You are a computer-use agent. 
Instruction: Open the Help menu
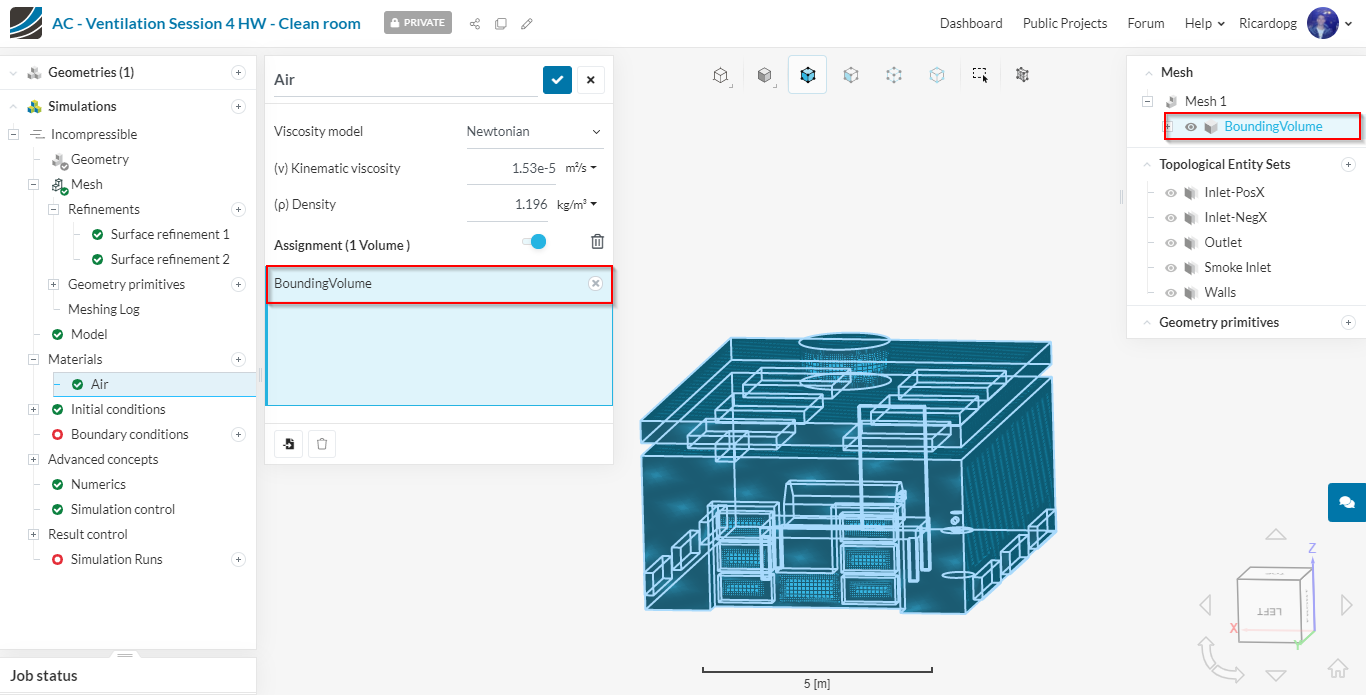pyautogui.click(x=1204, y=23)
